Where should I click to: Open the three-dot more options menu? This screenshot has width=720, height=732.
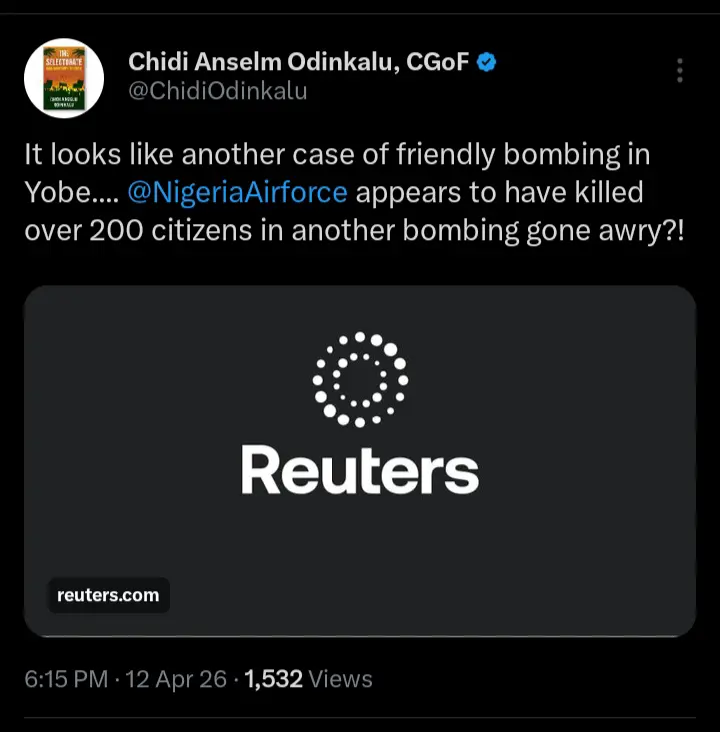click(680, 70)
